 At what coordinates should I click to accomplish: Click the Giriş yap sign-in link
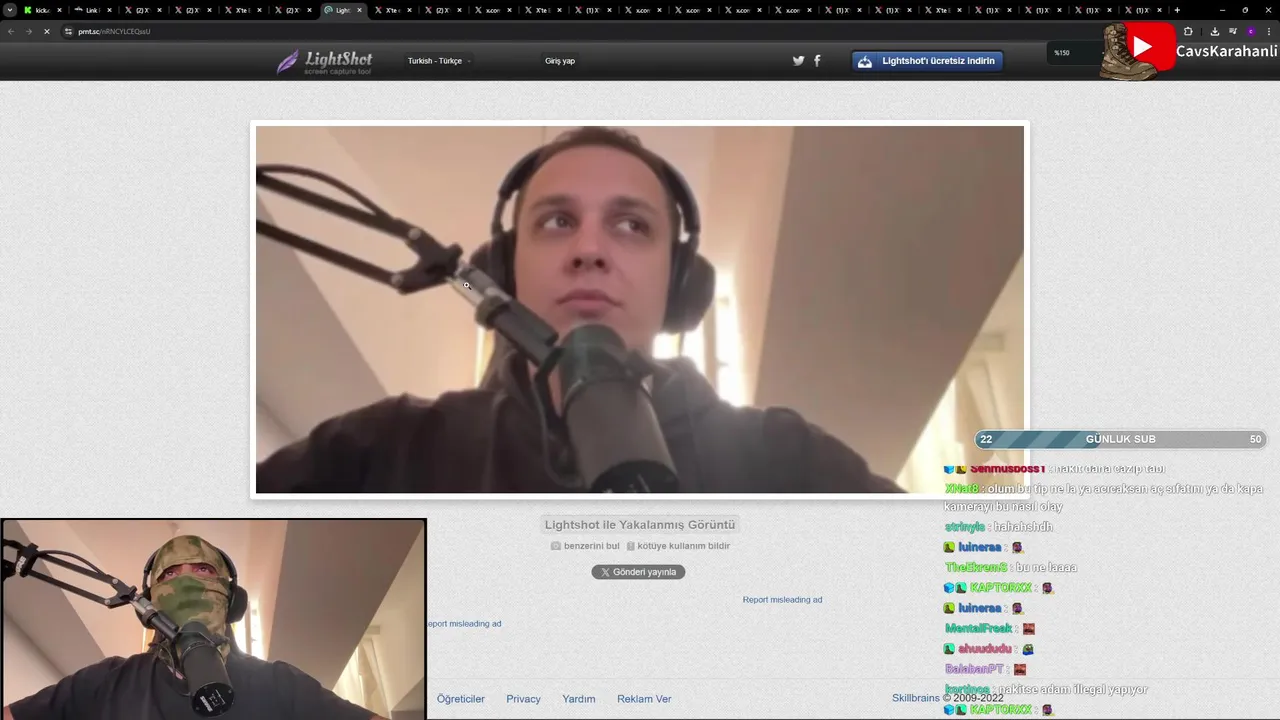[x=560, y=61]
